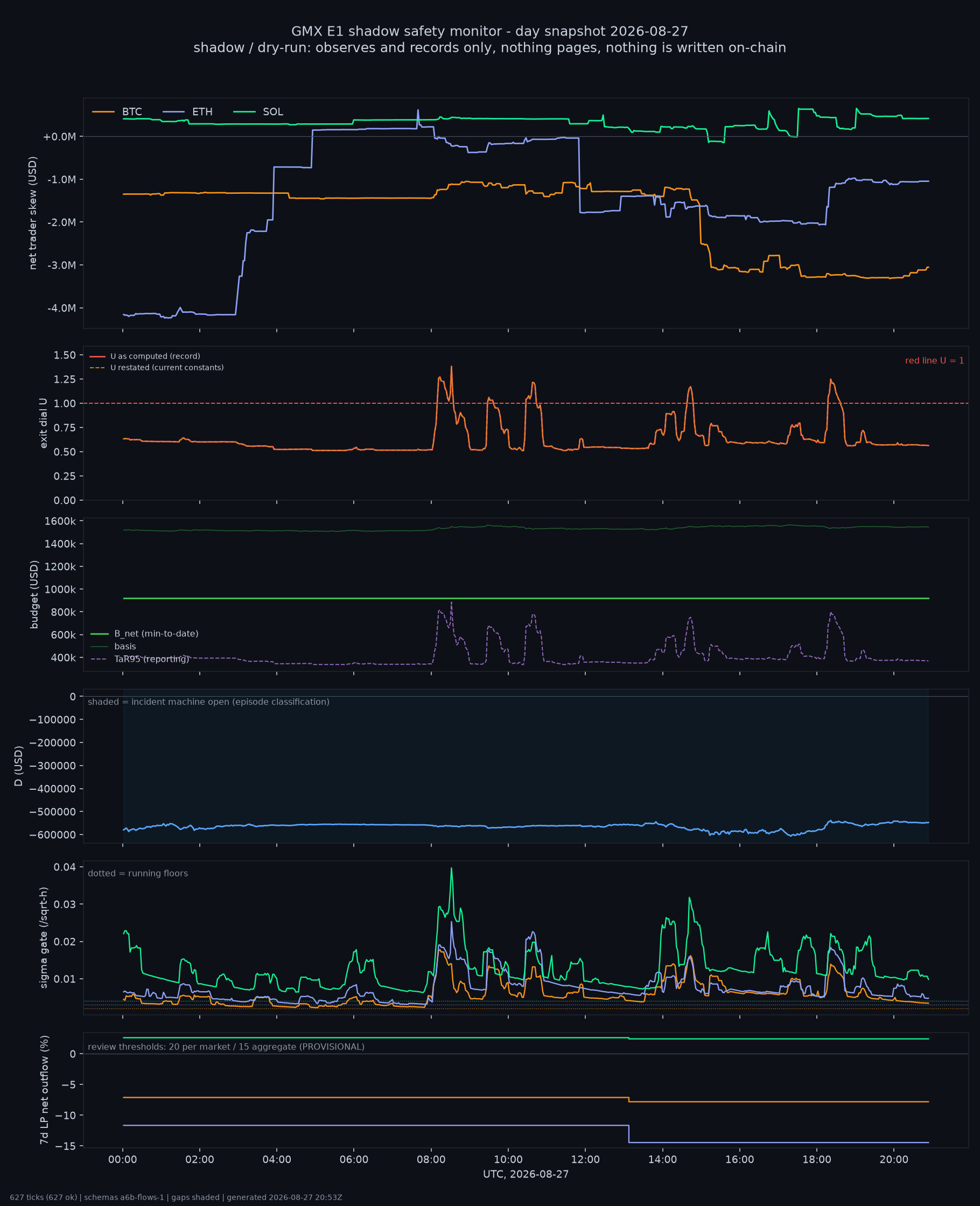Screen dimensions: 980x1206
Task: Select the green SOL legend line swatch
Action: coord(244,112)
